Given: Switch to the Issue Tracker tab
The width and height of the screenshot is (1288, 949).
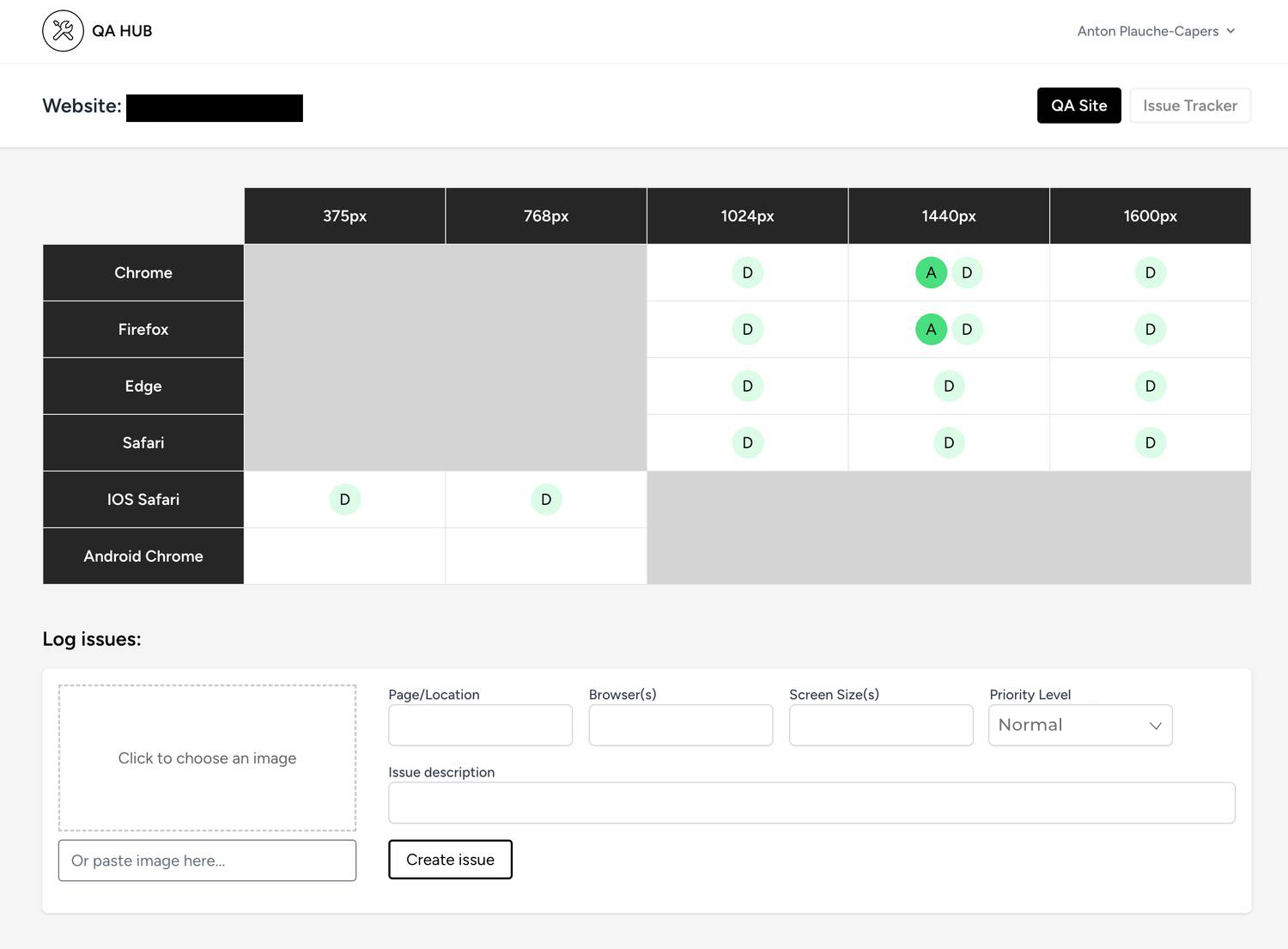Looking at the screenshot, I should click(1189, 106).
